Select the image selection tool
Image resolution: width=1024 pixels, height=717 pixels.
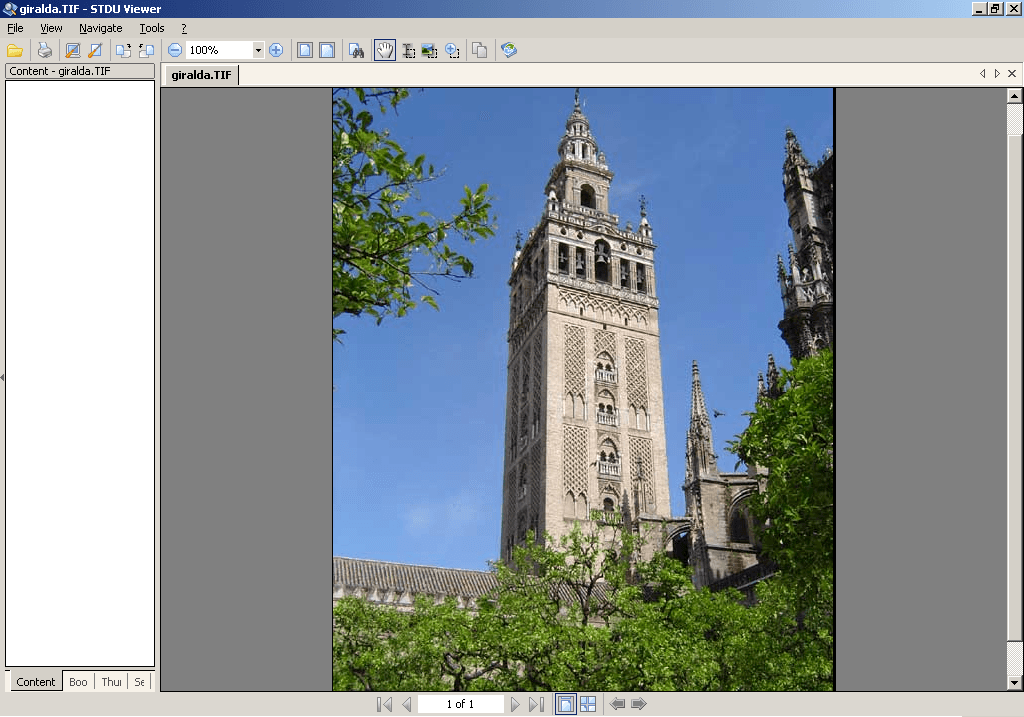pyautogui.click(x=430, y=50)
